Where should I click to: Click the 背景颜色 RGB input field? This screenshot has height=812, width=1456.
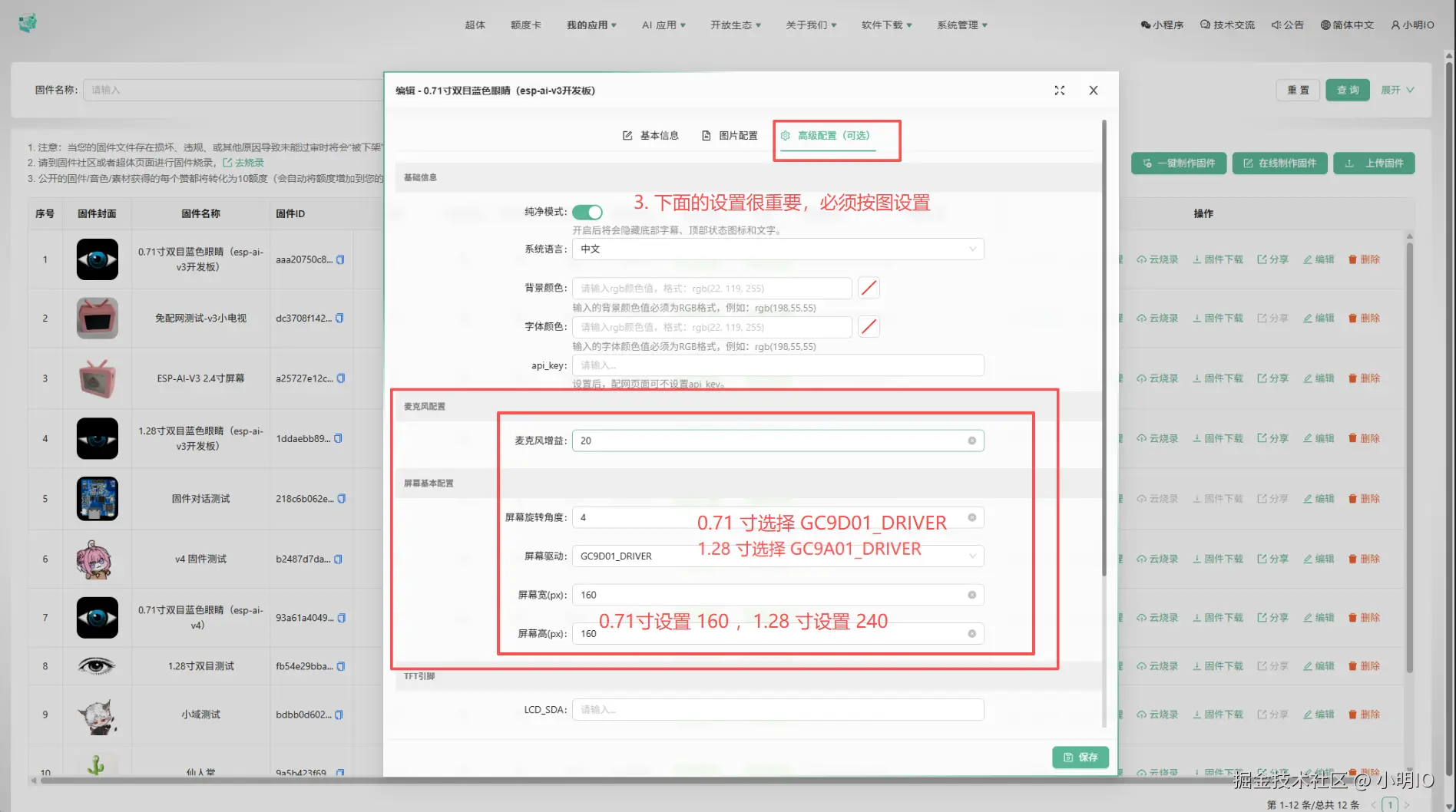point(712,288)
